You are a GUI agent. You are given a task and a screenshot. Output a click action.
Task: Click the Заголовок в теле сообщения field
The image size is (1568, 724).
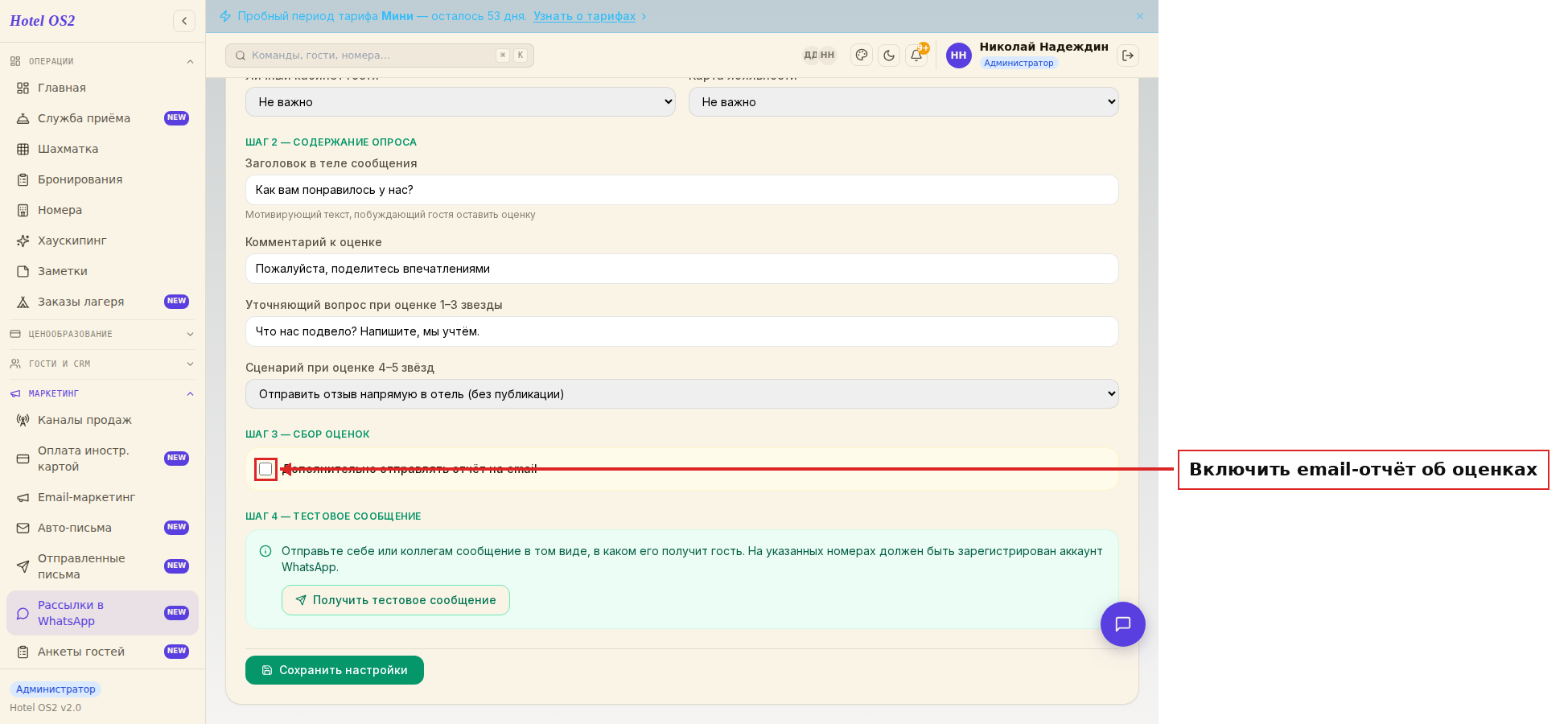(x=682, y=190)
